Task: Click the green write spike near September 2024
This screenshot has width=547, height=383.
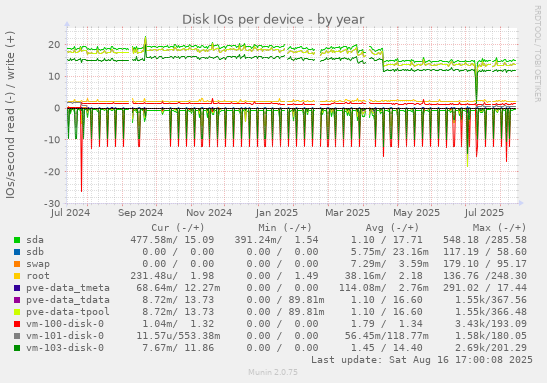Action: click(x=145, y=47)
